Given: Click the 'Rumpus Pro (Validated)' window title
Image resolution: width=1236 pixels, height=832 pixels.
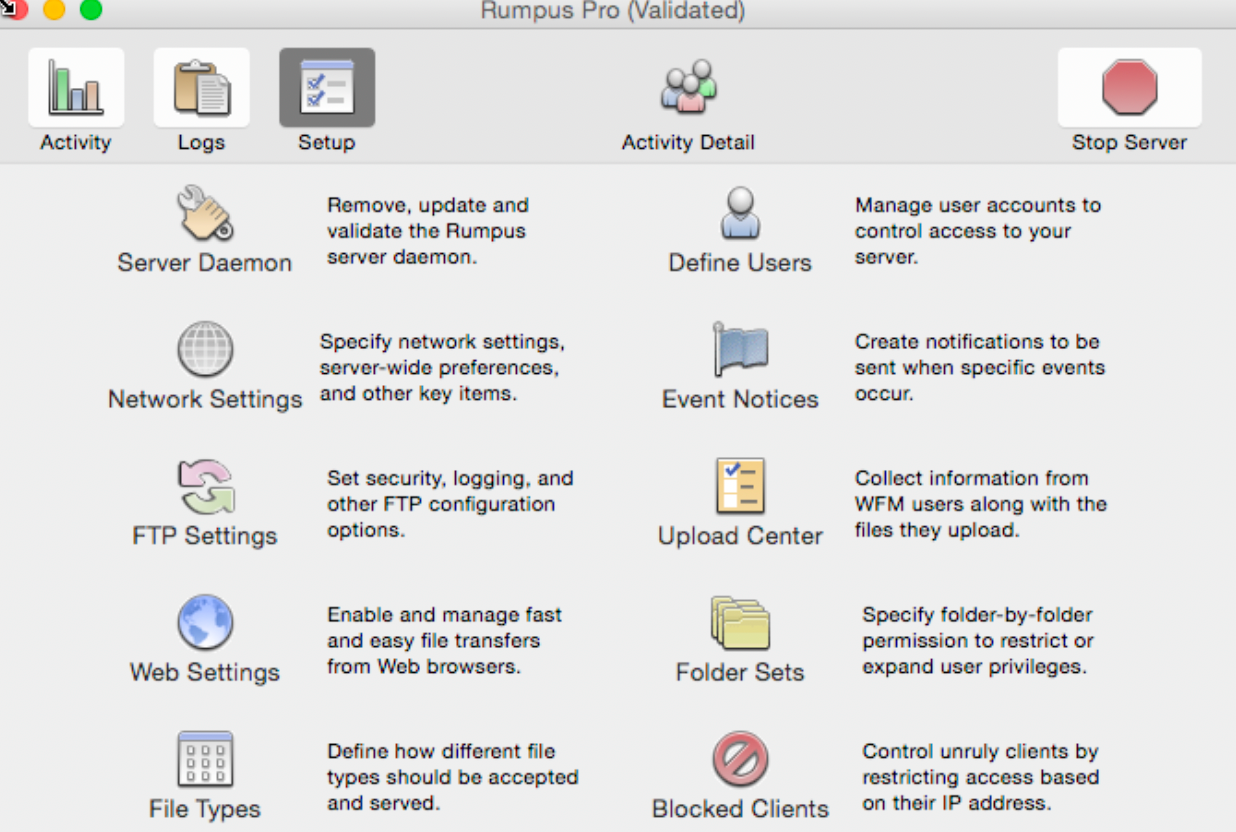Looking at the screenshot, I should [x=612, y=11].
